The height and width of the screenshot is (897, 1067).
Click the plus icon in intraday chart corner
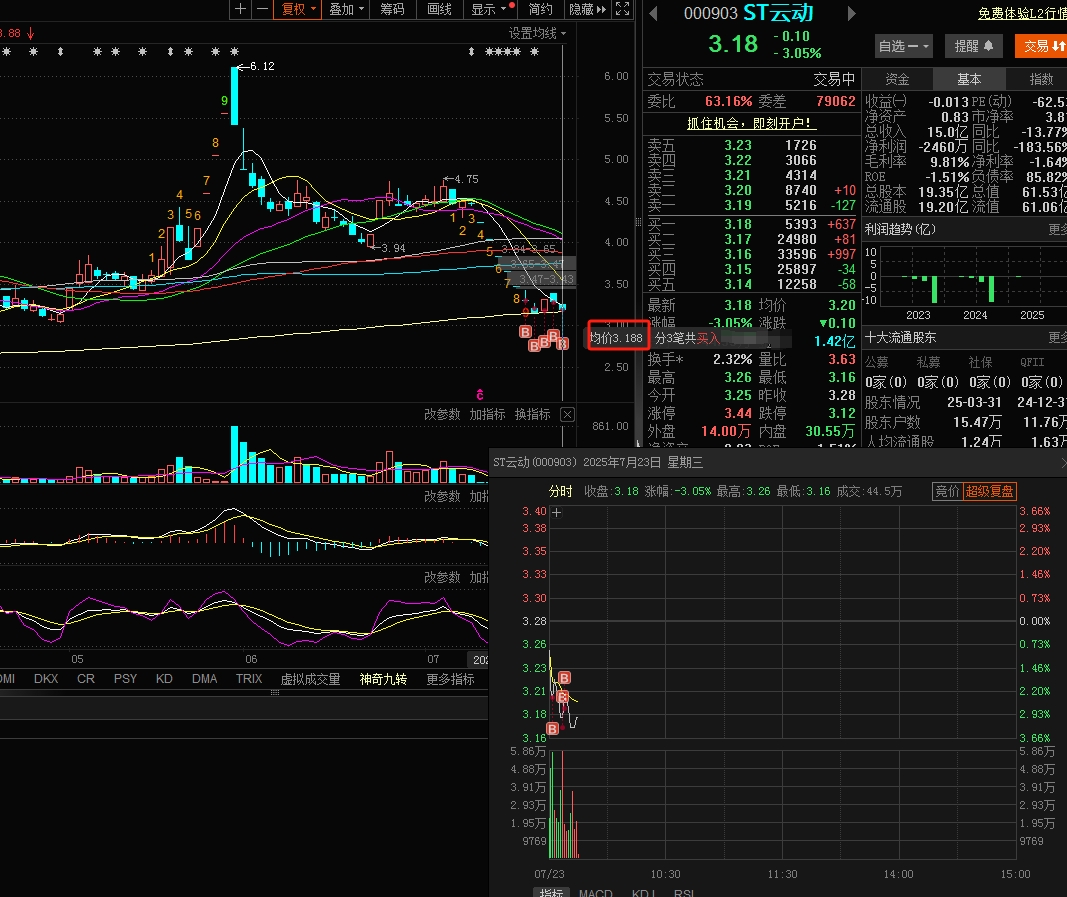point(557,512)
